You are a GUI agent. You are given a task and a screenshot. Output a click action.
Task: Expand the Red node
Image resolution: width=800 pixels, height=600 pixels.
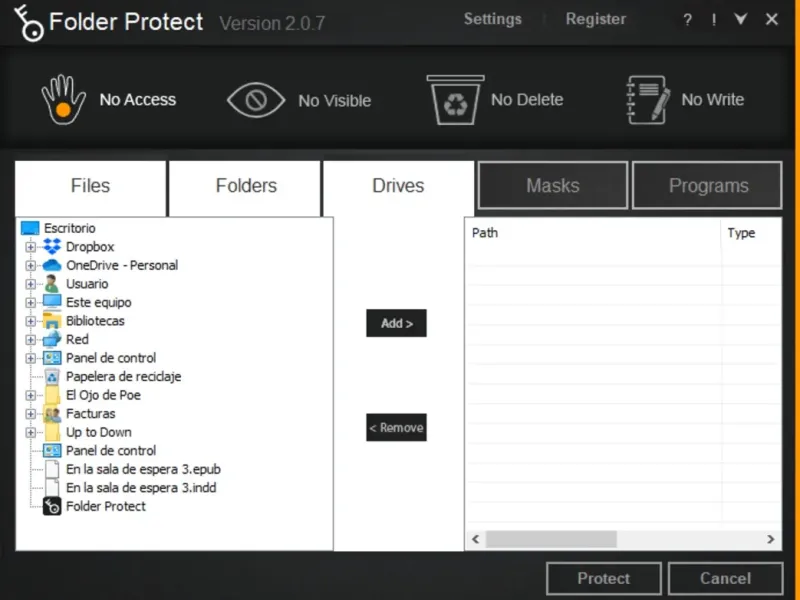(x=31, y=340)
